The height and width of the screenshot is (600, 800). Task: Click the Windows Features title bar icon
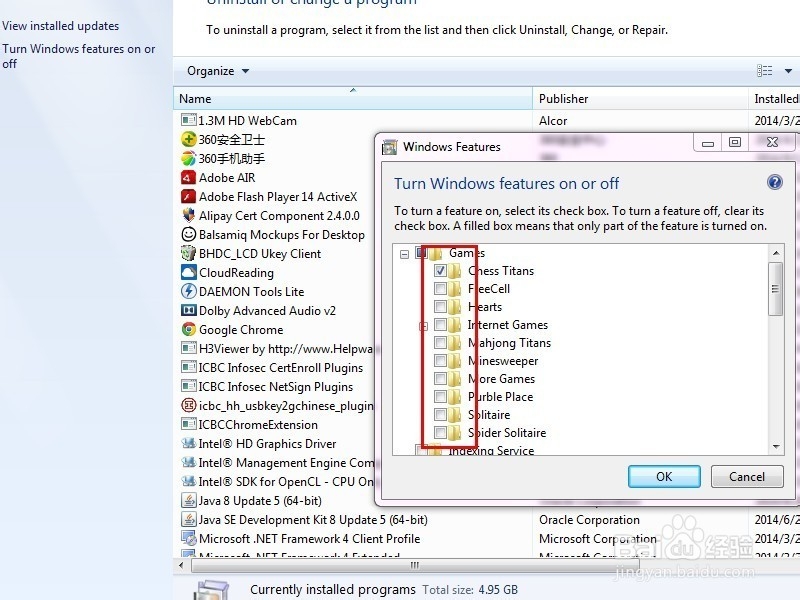coord(390,147)
